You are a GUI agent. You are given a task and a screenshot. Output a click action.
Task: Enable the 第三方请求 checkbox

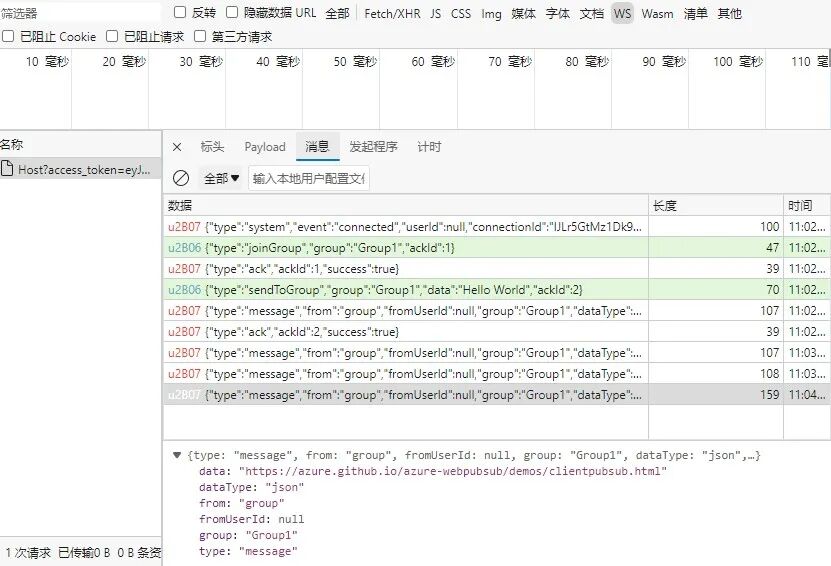(200, 36)
